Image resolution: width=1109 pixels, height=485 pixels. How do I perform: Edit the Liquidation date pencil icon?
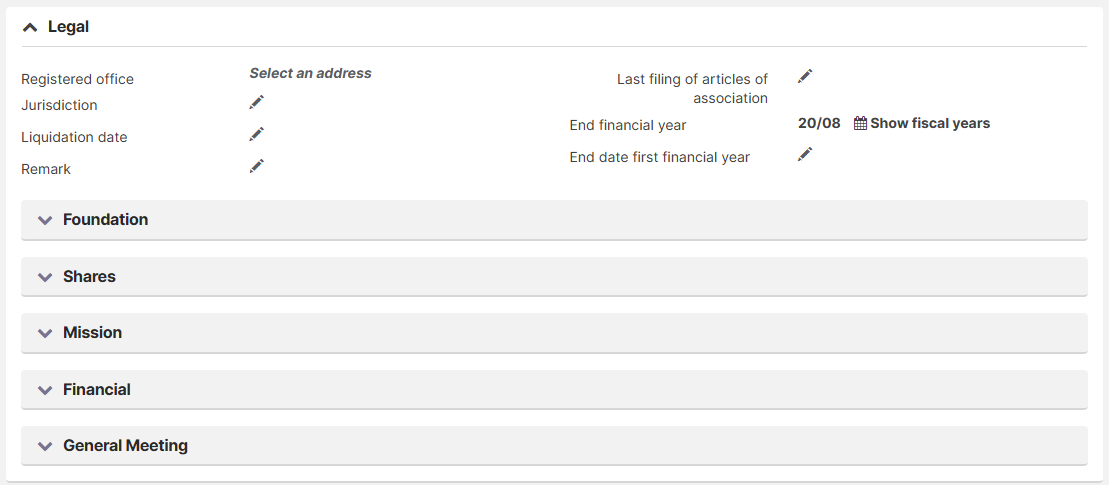pos(256,134)
